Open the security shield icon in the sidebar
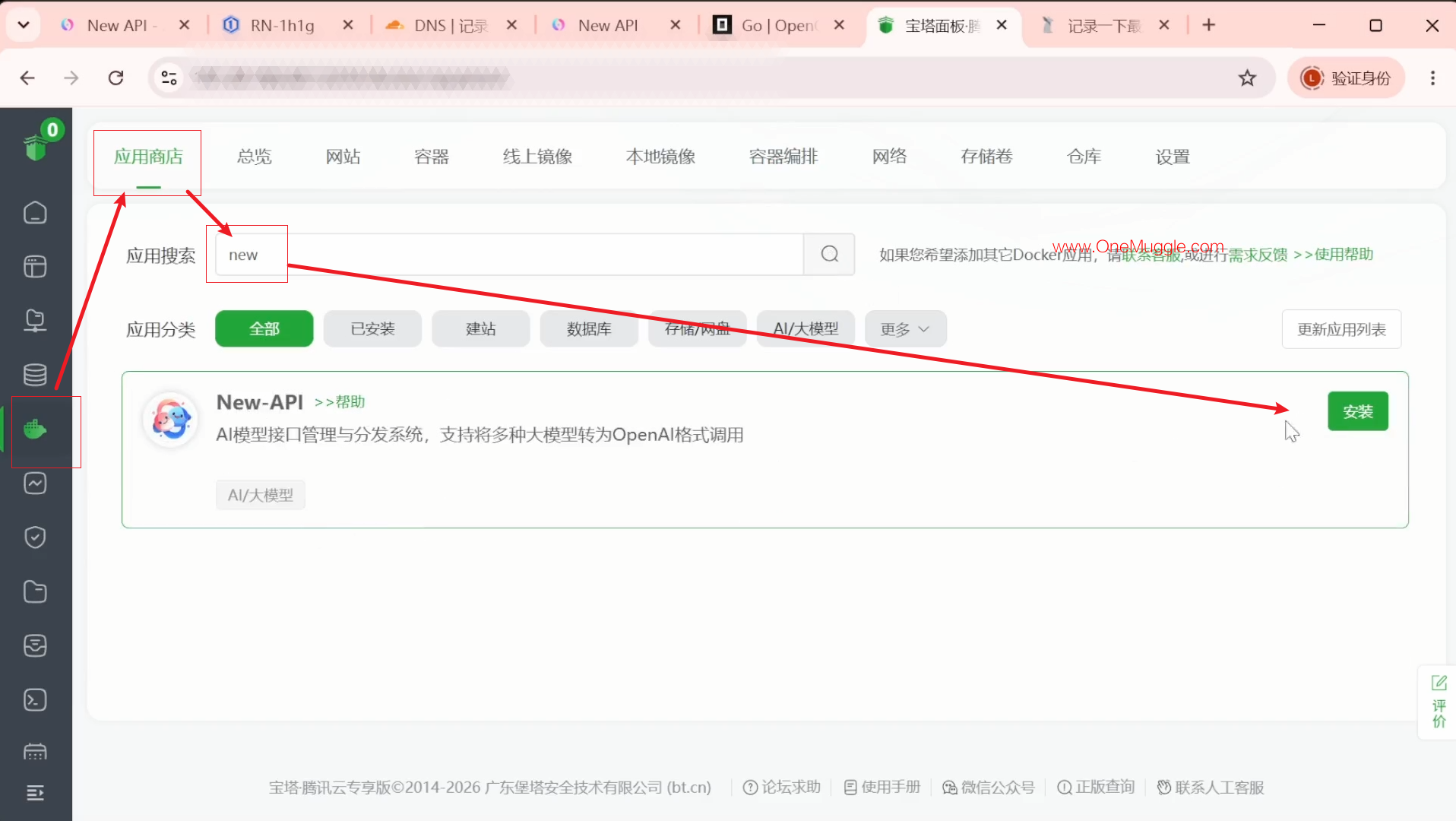The image size is (1456, 821). pyautogui.click(x=35, y=537)
